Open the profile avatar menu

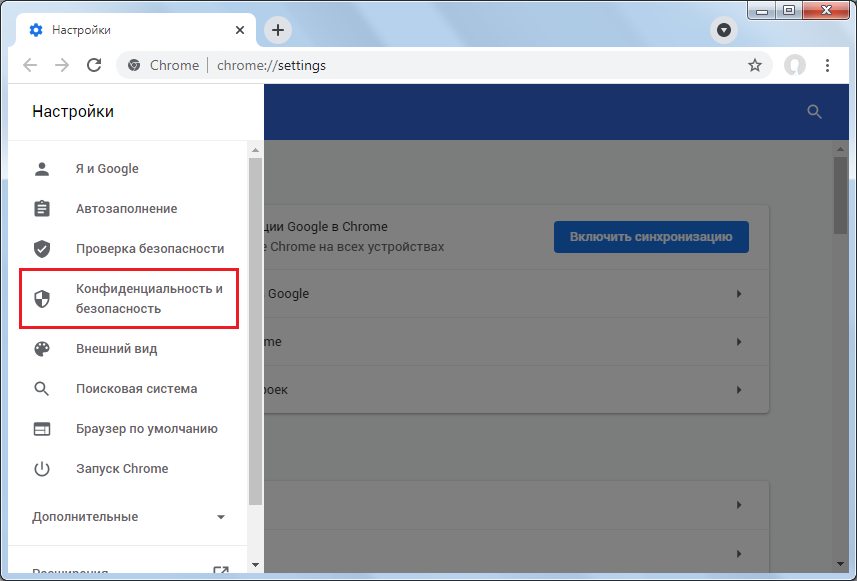(x=794, y=65)
